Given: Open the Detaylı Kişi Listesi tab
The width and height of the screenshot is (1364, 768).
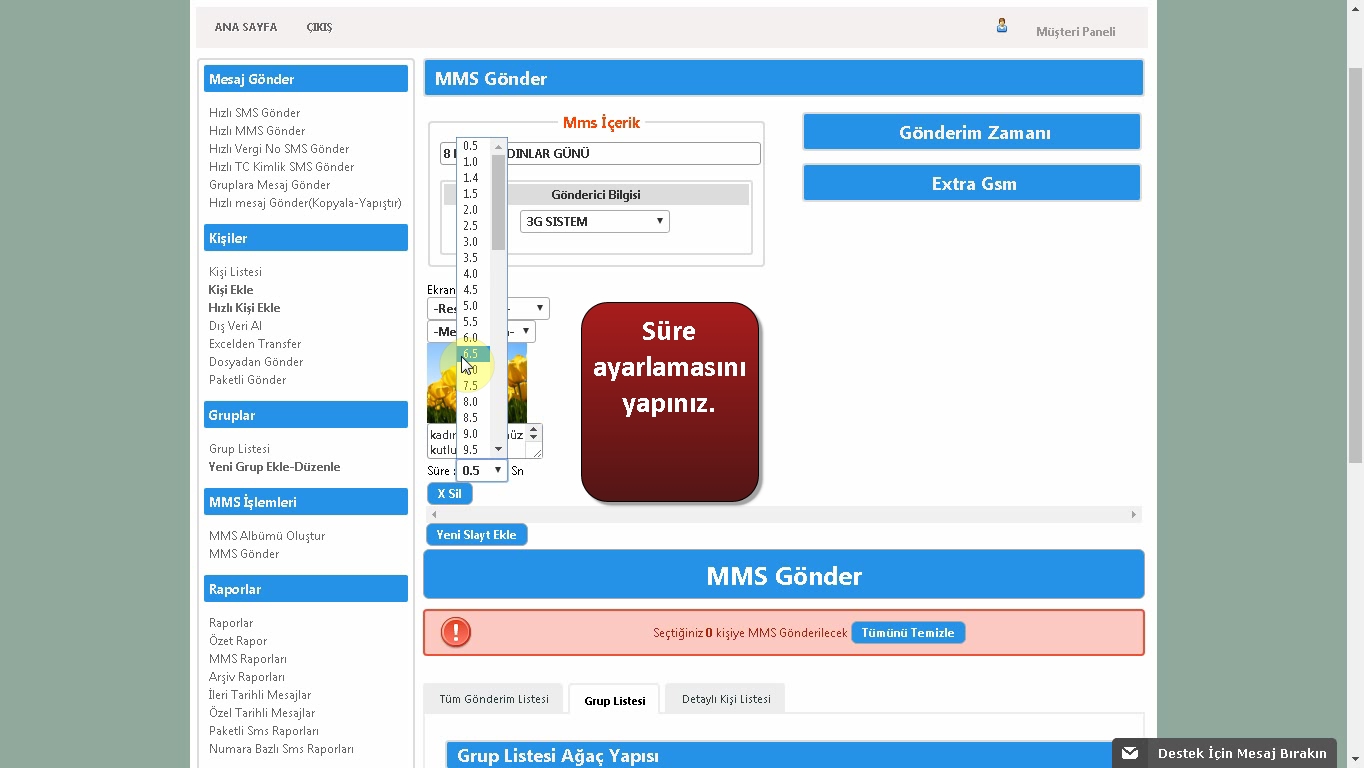Looking at the screenshot, I should (x=726, y=699).
